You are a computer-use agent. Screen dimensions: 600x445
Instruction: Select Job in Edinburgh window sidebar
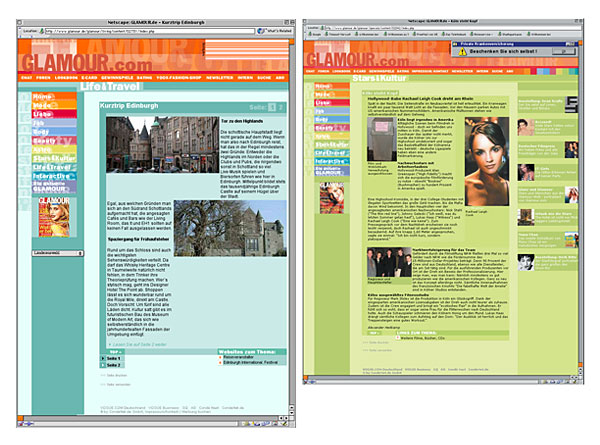[54, 123]
